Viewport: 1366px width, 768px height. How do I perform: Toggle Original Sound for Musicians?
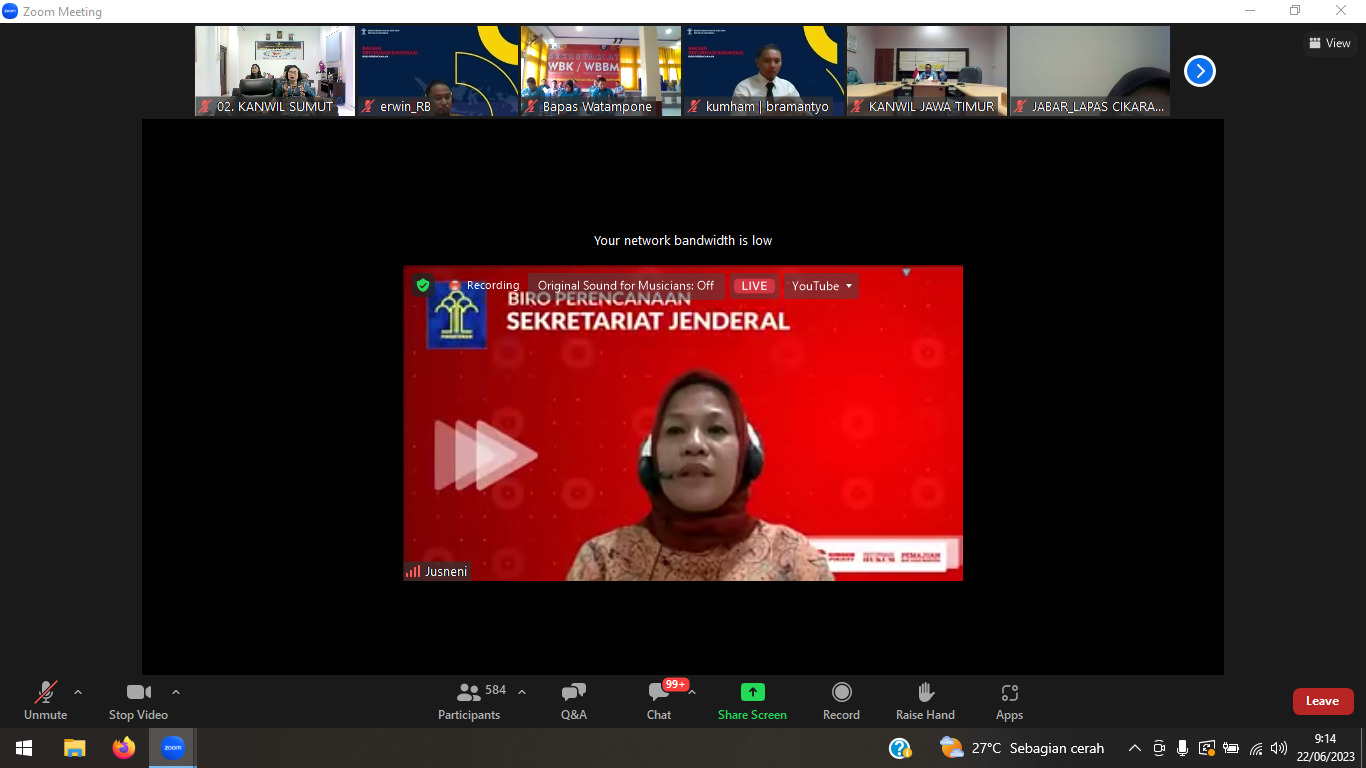click(626, 286)
